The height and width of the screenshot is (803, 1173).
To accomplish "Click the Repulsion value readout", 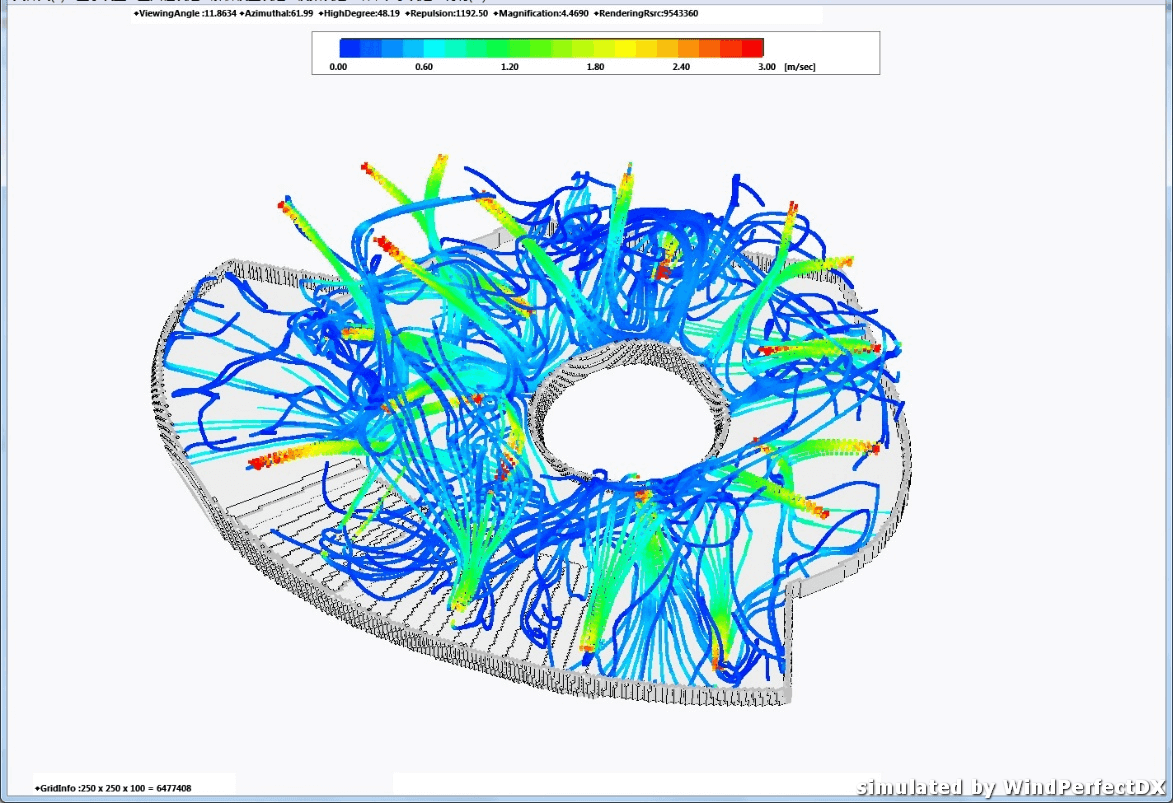I will click(x=447, y=15).
